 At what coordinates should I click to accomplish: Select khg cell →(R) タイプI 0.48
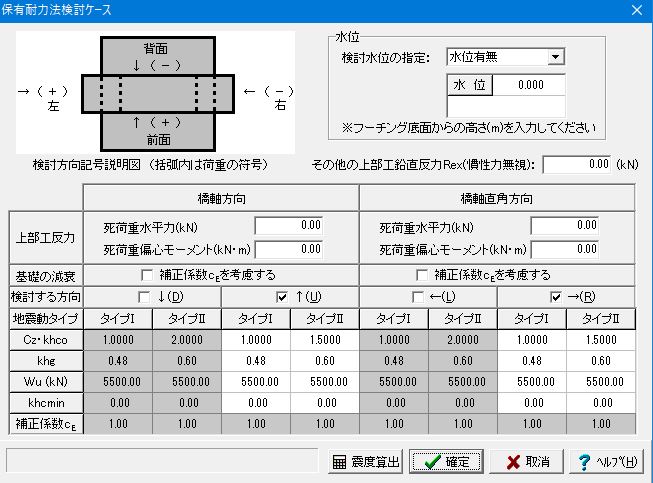click(532, 361)
